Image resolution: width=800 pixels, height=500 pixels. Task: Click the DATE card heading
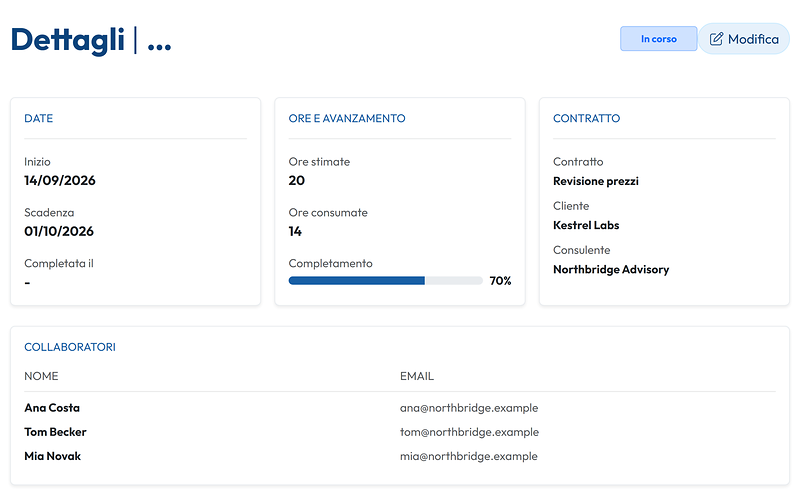tap(39, 118)
